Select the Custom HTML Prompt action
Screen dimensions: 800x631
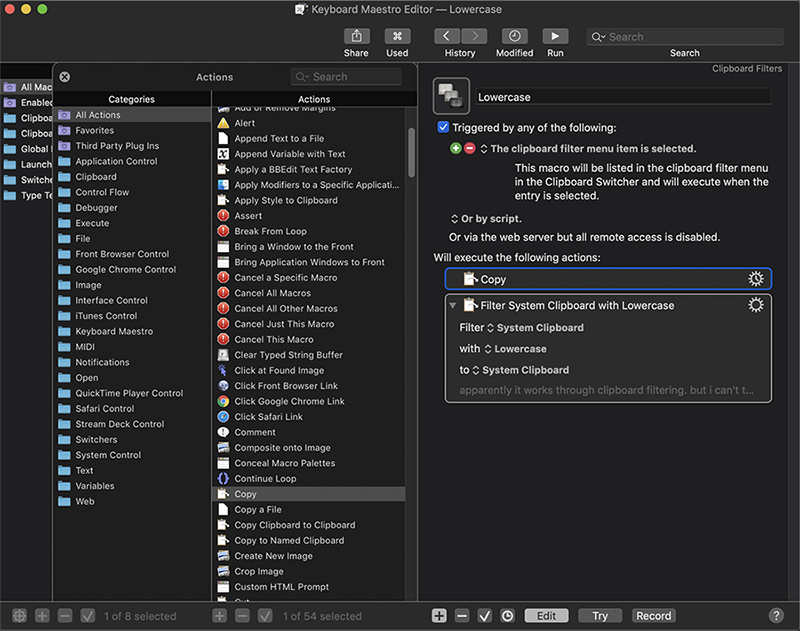309,587
